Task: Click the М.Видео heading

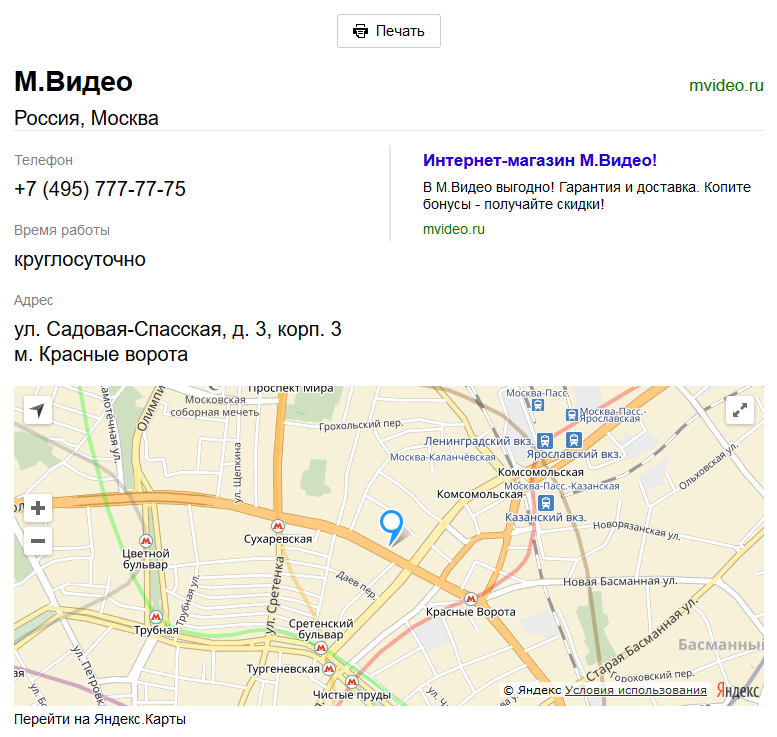Action: pos(73,81)
